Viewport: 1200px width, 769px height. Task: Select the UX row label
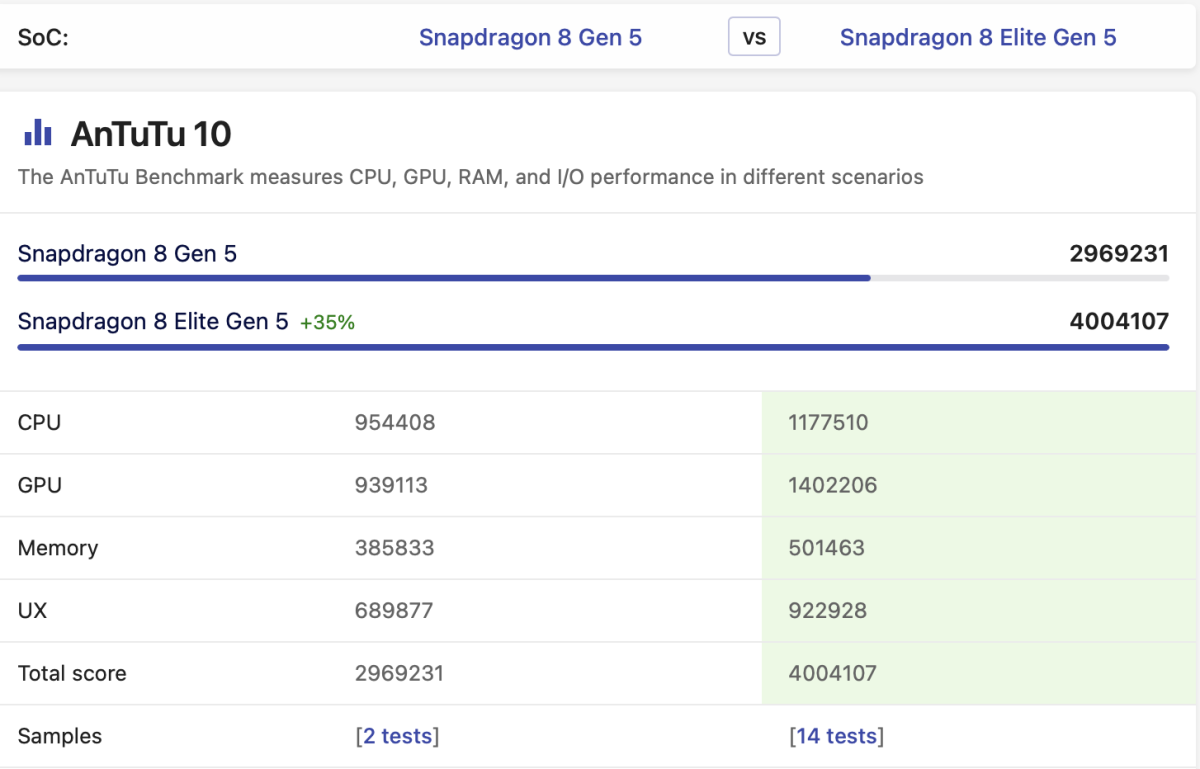pyautogui.click(x=32, y=610)
